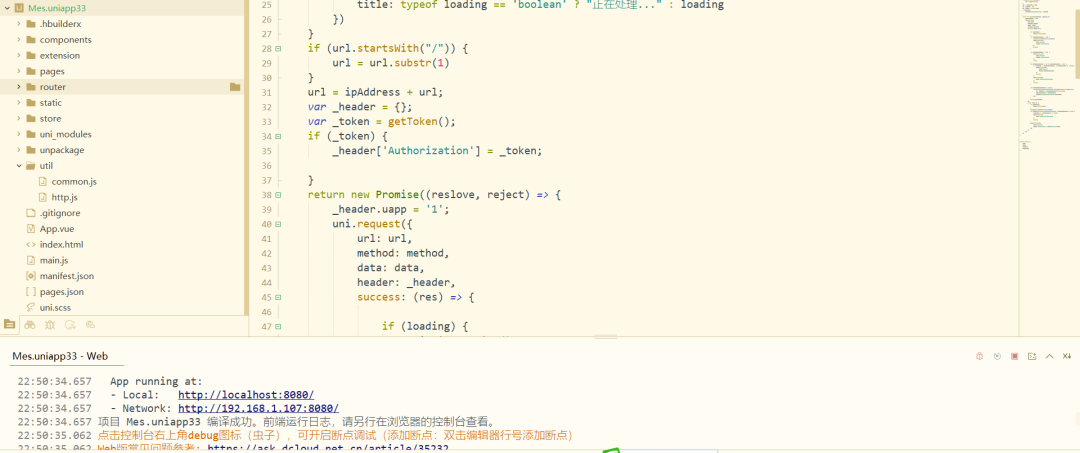Toggle code fold at line 28
Viewport: 1080px width, 453px height.
[278, 48]
